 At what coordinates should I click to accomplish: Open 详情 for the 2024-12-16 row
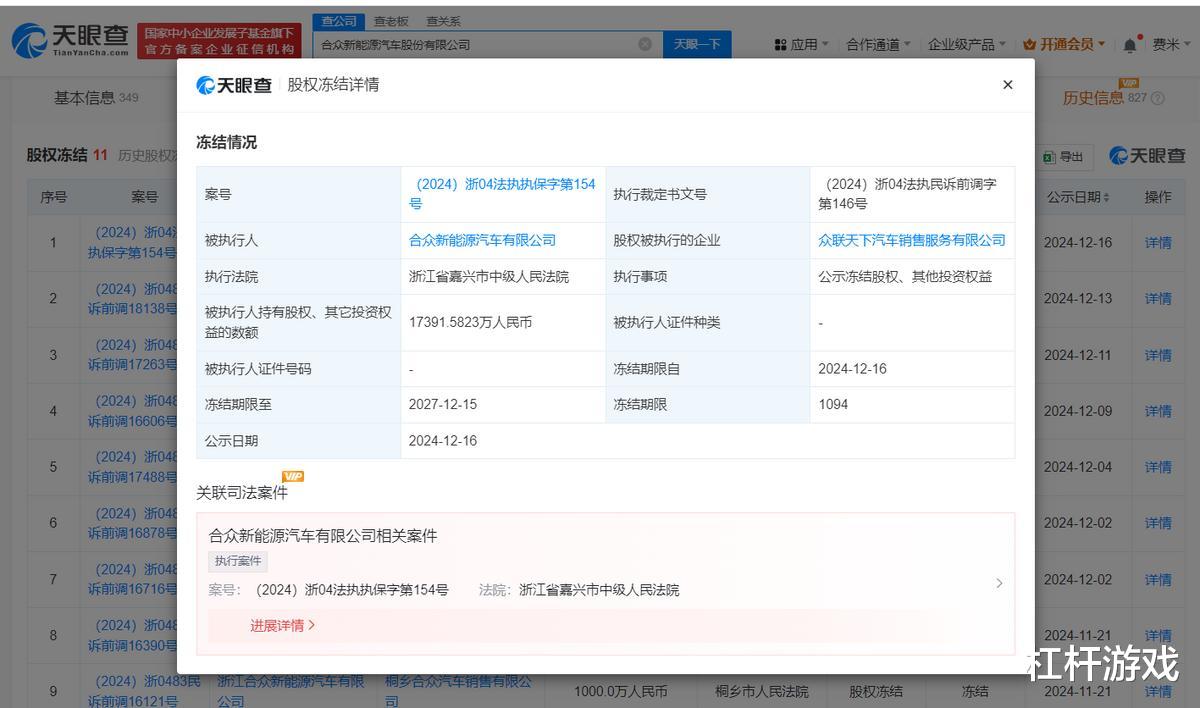pyautogui.click(x=1158, y=242)
